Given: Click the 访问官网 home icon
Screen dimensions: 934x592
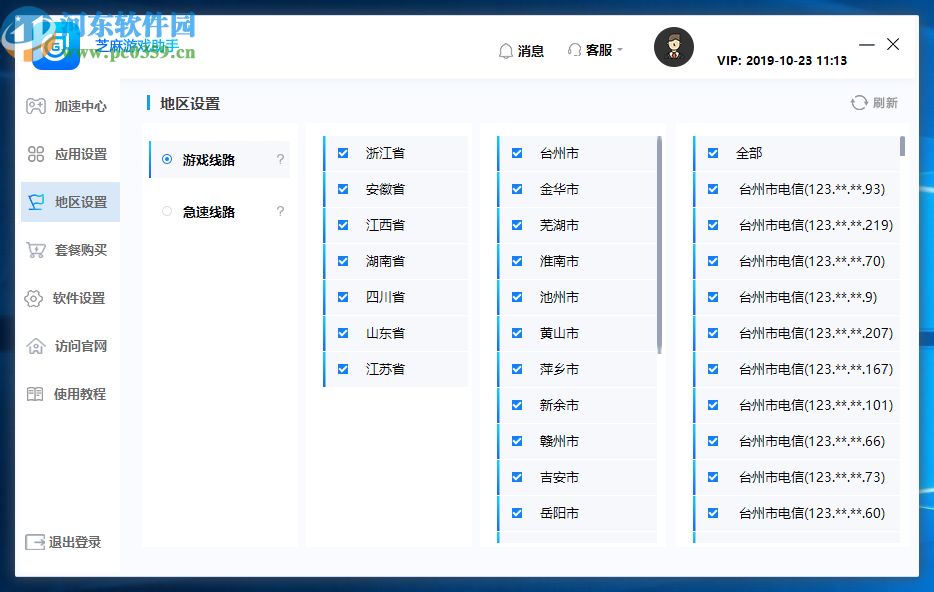Looking at the screenshot, I should click(x=34, y=345).
